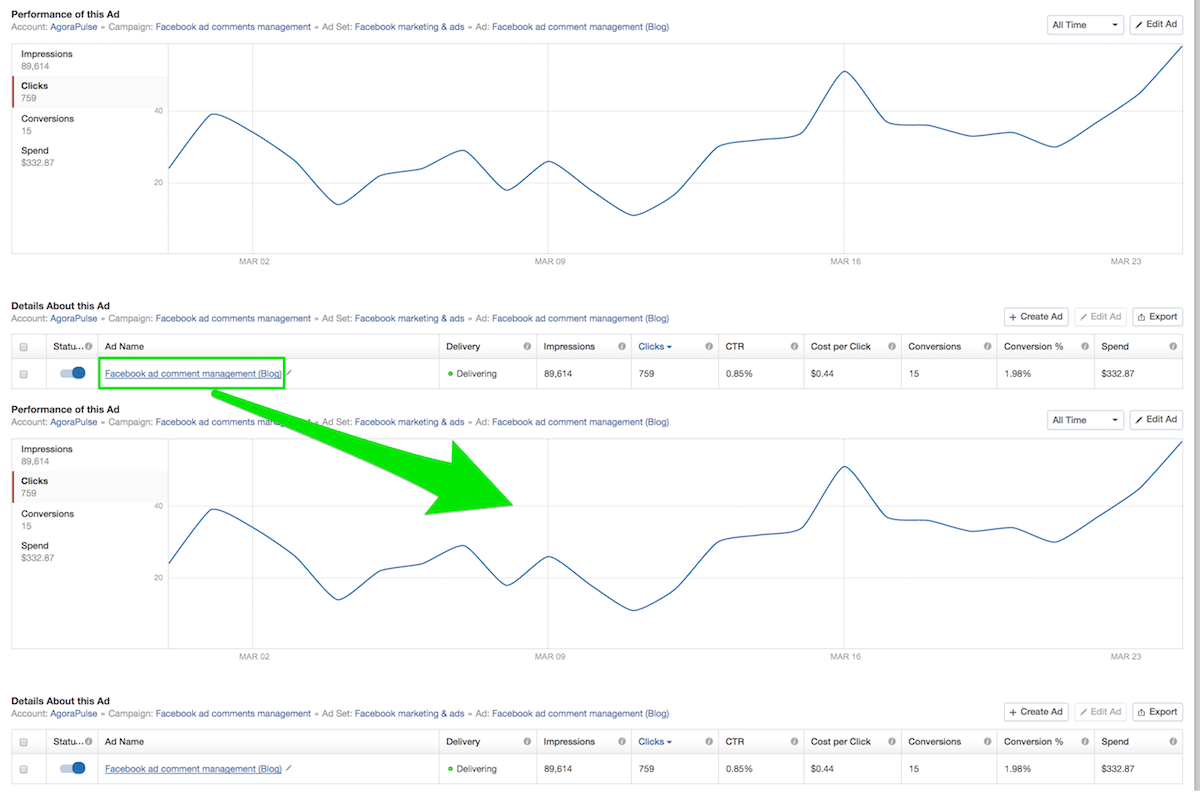Open the ad name link highlighted by the green box
The height and width of the screenshot is (810, 1200).
[193, 374]
